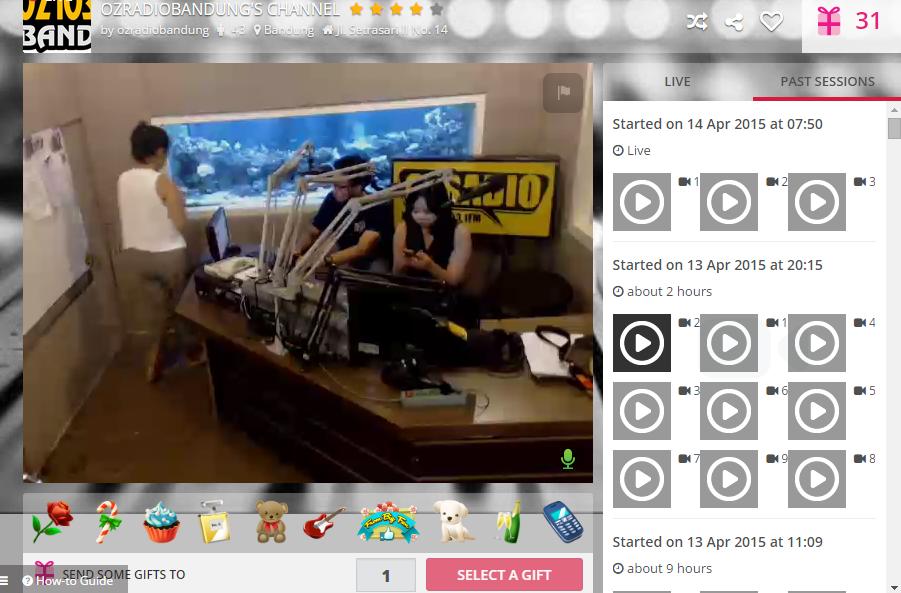Click the Oz Radio Bandung logo
Viewport: 901px width, 593px height.
tap(57, 26)
